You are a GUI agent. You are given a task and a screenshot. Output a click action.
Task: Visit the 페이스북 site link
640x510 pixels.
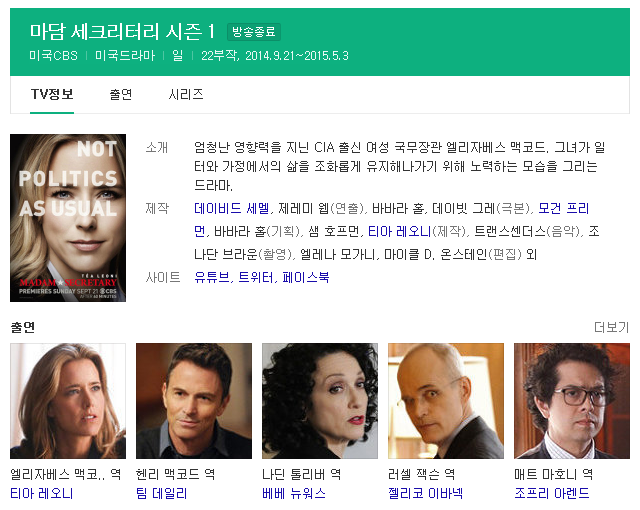(x=306, y=277)
